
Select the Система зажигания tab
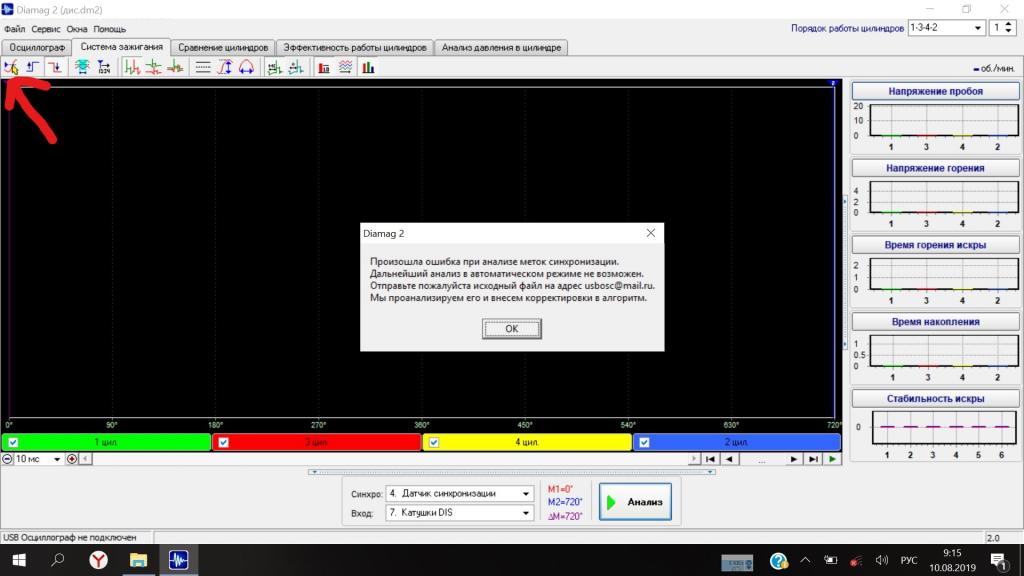coord(121,47)
